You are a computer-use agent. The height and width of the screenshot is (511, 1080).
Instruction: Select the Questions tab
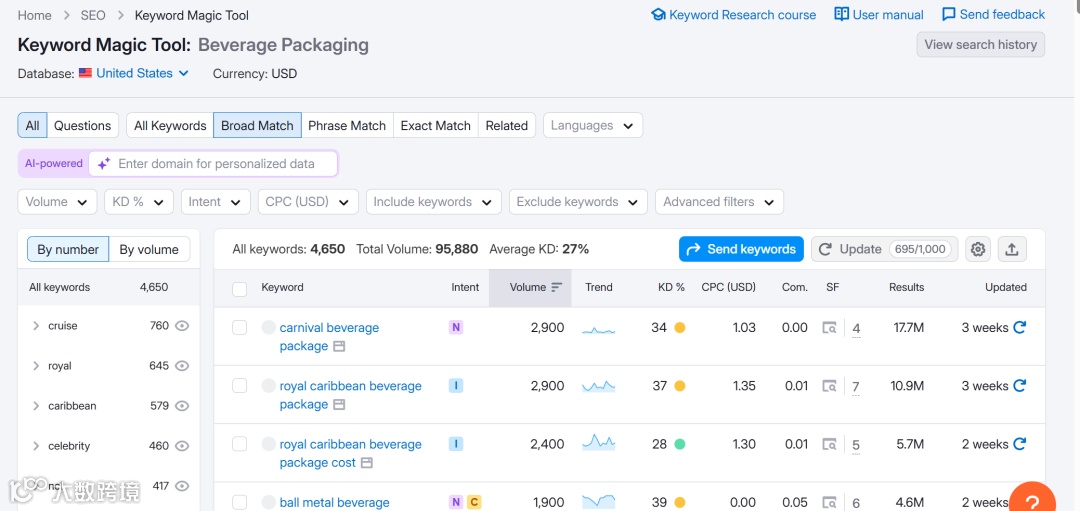click(x=82, y=125)
